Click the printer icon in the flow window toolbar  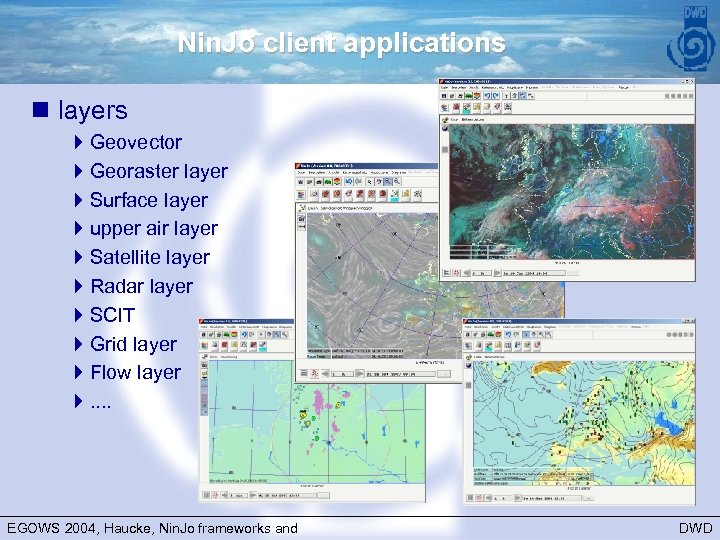tap(319, 182)
